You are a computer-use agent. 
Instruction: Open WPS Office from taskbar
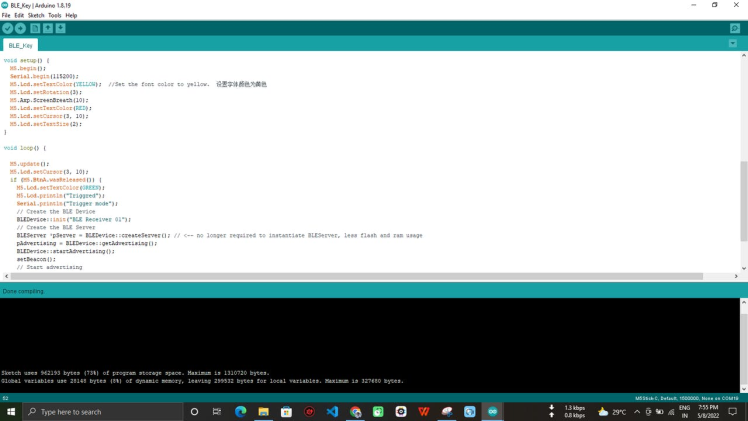[x=424, y=411]
